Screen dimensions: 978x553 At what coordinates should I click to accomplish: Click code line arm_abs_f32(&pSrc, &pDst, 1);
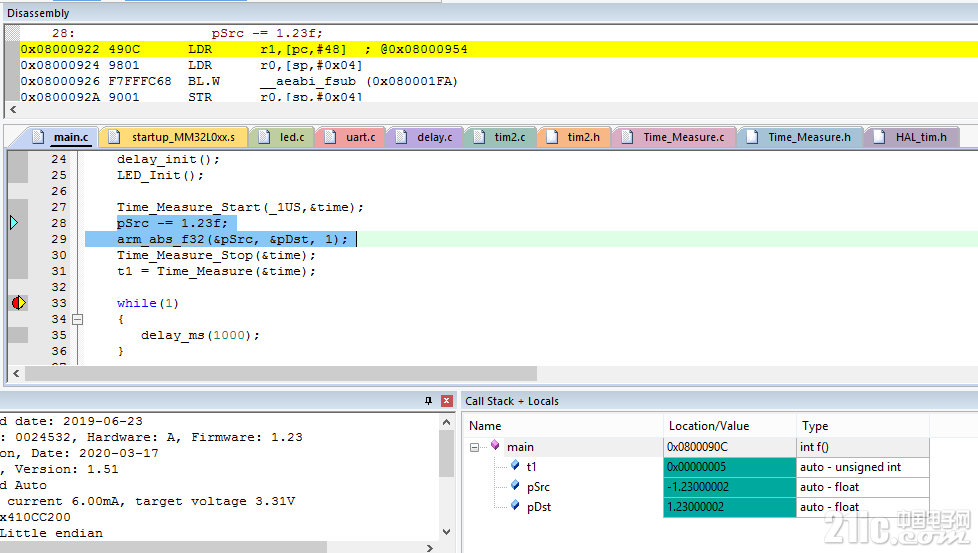click(x=232, y=239)
